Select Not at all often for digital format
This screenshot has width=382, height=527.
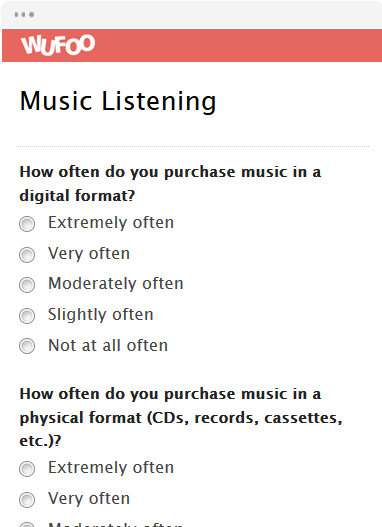(27, 346)
